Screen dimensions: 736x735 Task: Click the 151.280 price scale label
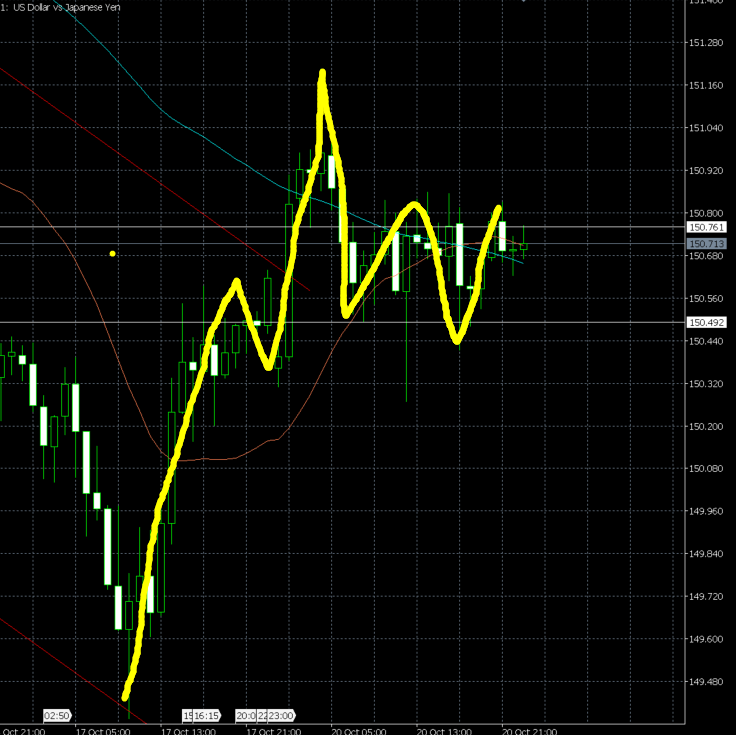pos(706,43)
